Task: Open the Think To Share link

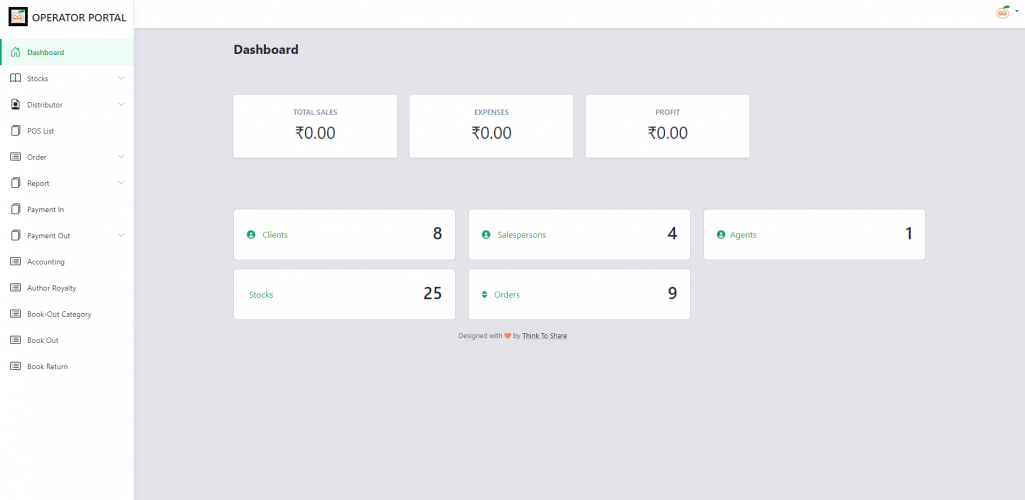Action: coord(544,336)
